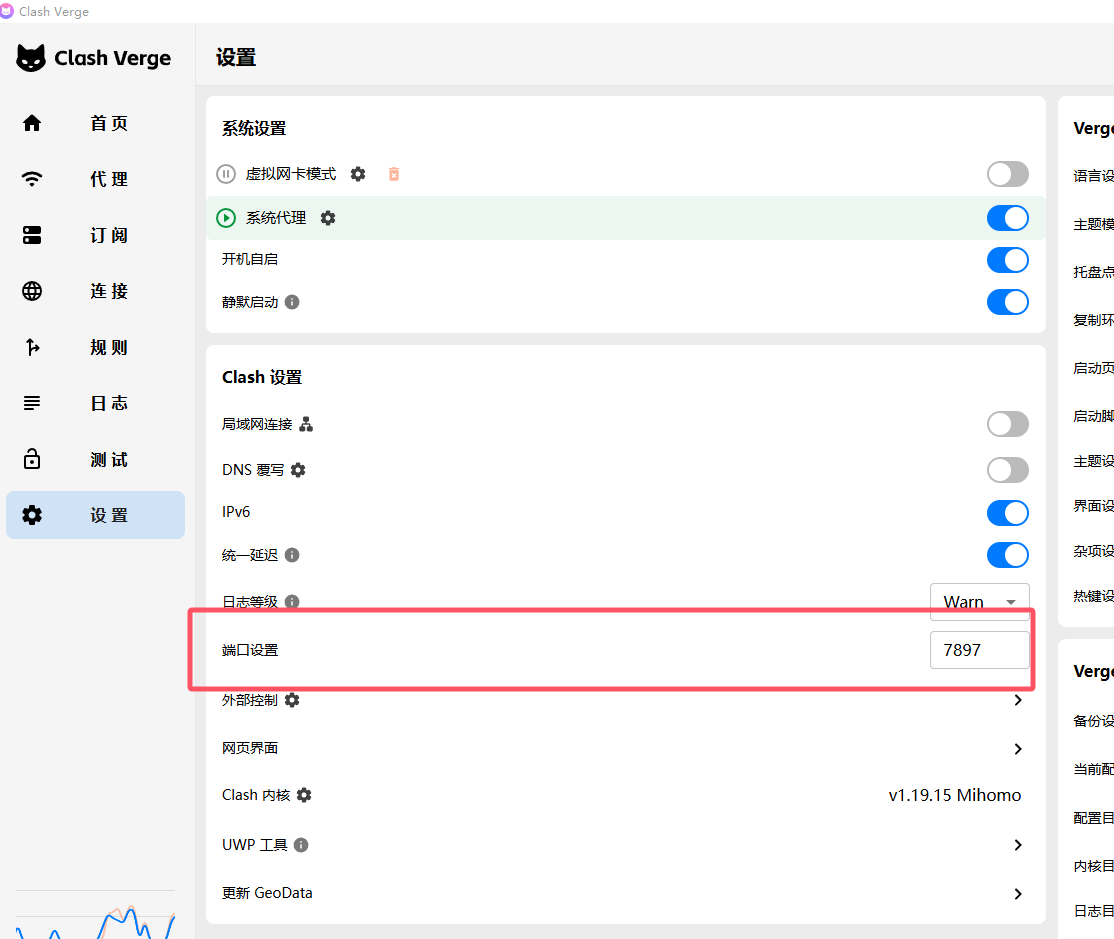Click the gear icon beside 虚拟网卡模式
Screen dimensions: 1114x939
pos(358,174)
